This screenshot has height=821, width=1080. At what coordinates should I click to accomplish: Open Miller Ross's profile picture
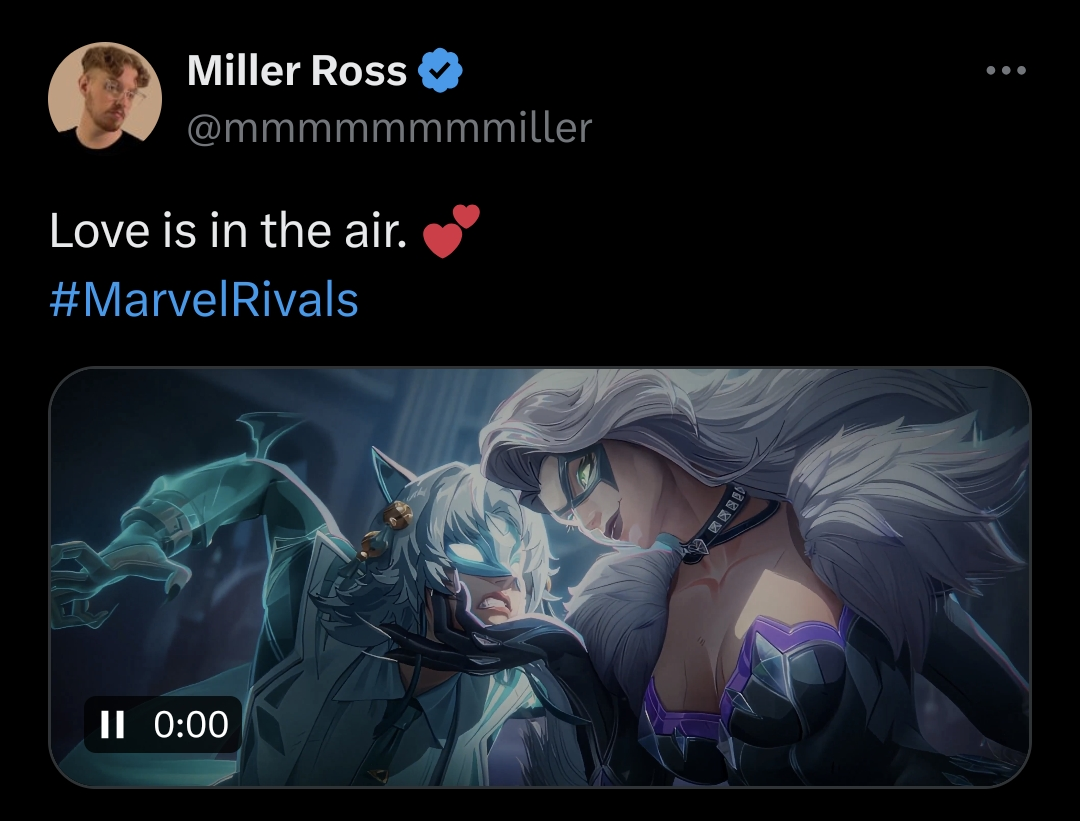[x=105, y=96]
